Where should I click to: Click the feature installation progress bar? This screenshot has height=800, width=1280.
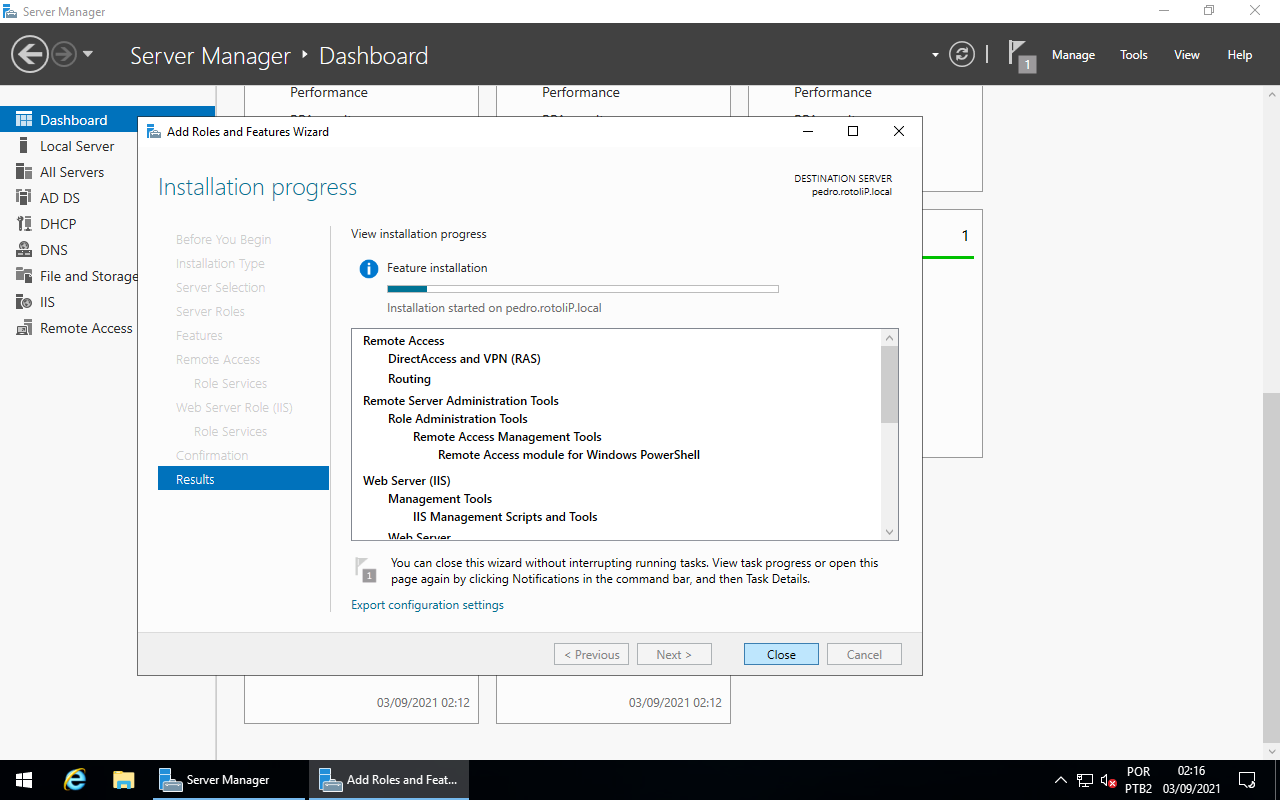tap(582, 289)
